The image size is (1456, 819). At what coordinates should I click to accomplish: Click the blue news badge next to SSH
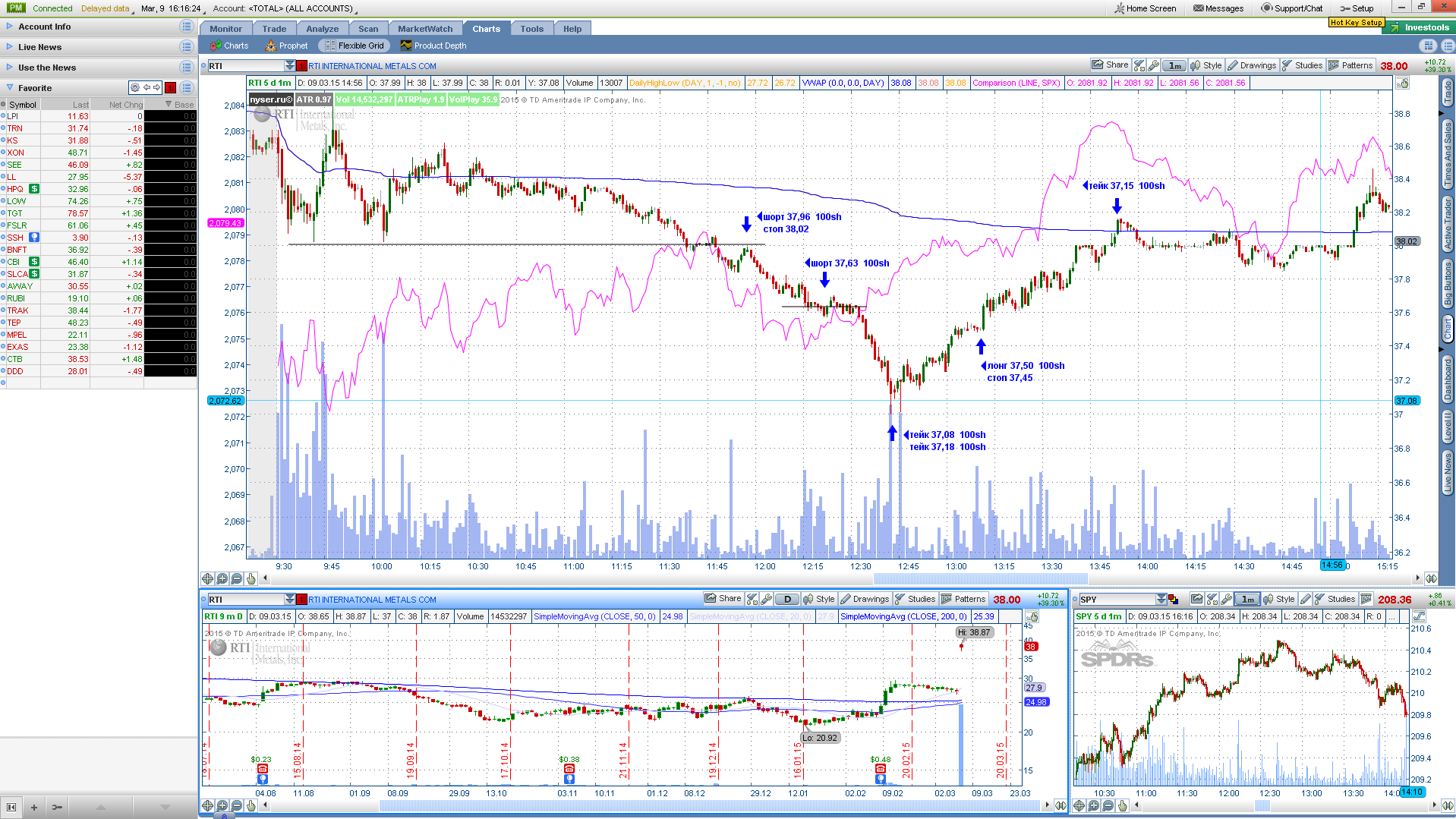[x=34, y=238]
